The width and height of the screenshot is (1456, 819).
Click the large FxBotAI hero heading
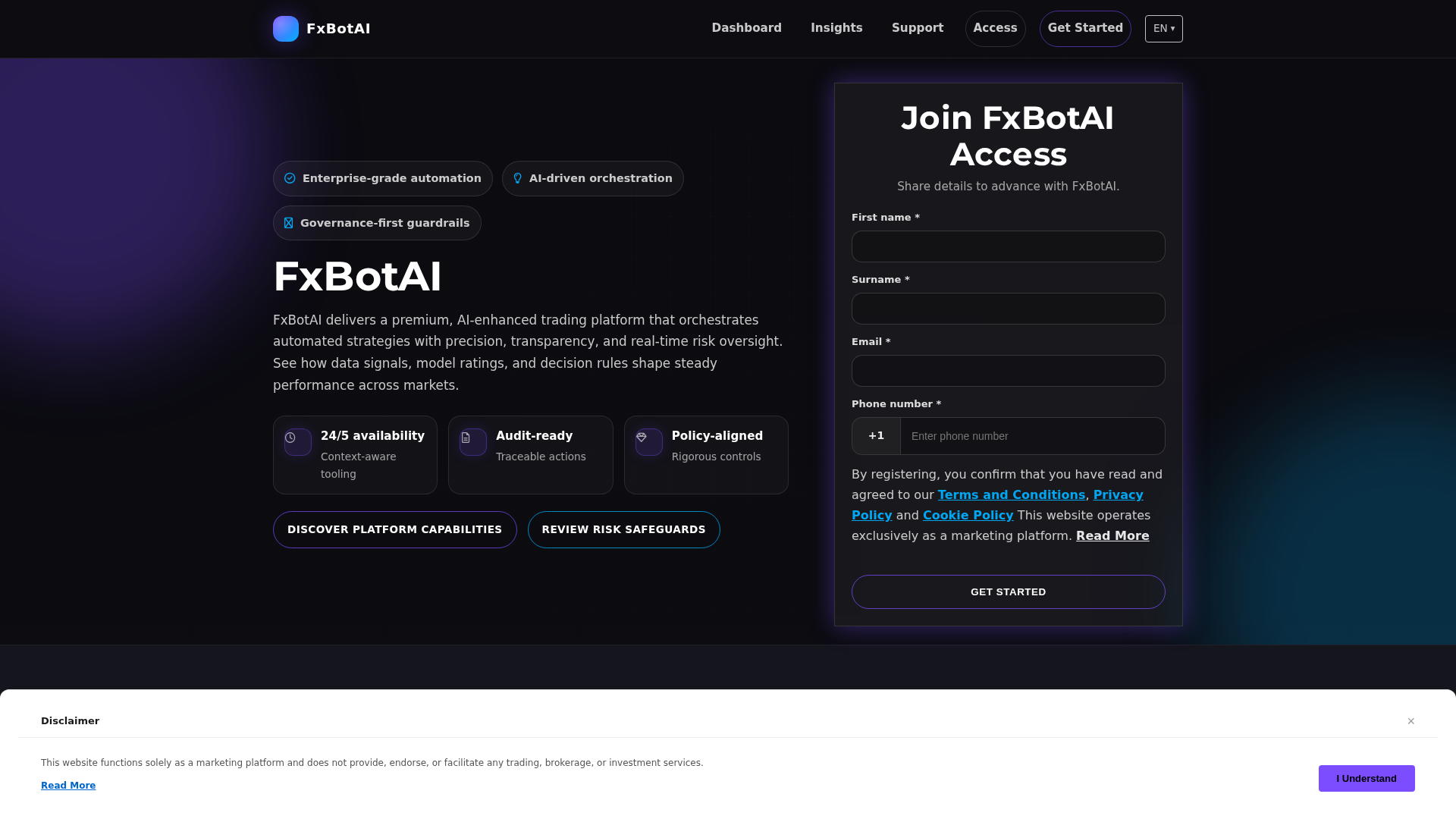pos(356,276)
